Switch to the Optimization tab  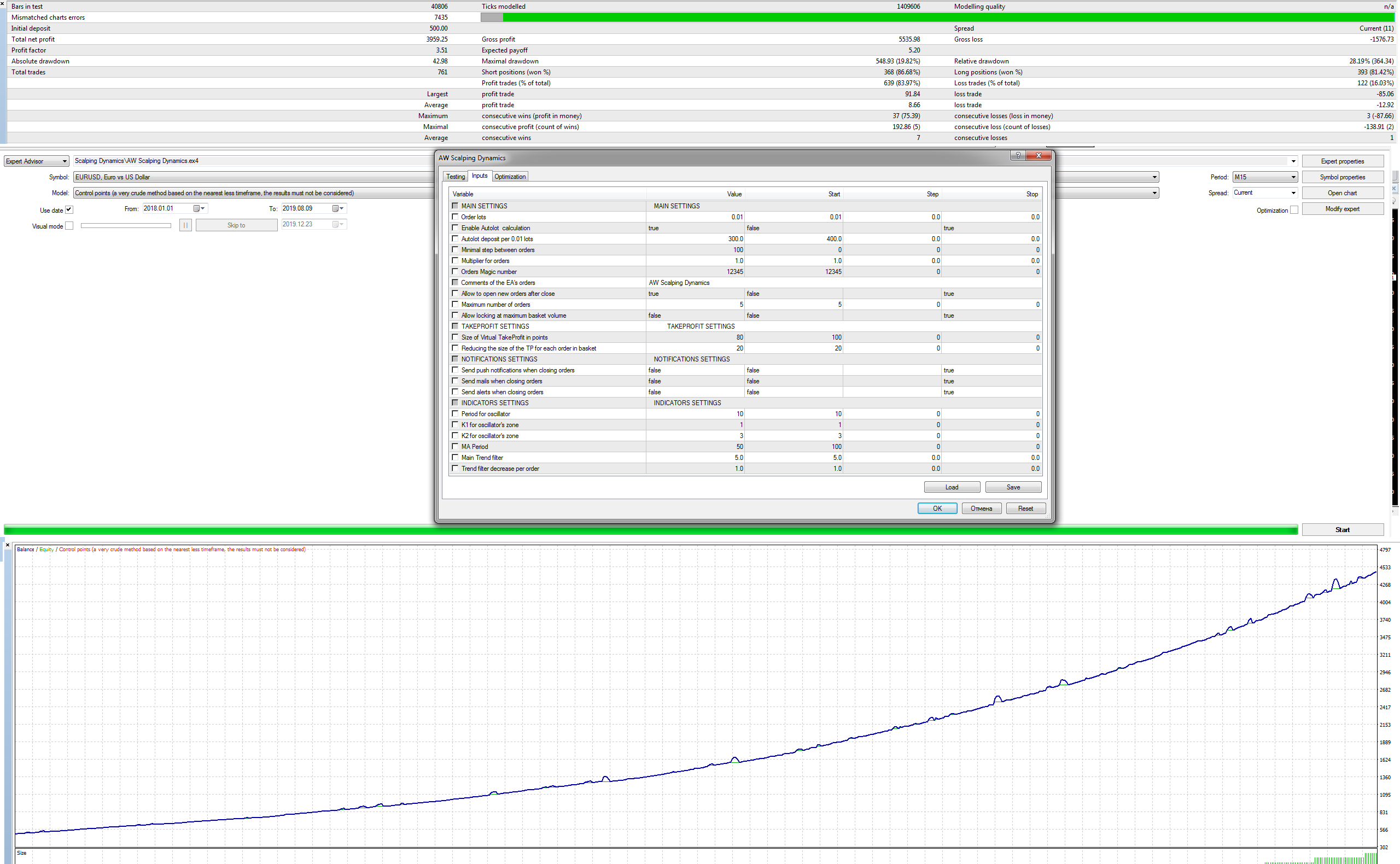[x=510, y=177]
